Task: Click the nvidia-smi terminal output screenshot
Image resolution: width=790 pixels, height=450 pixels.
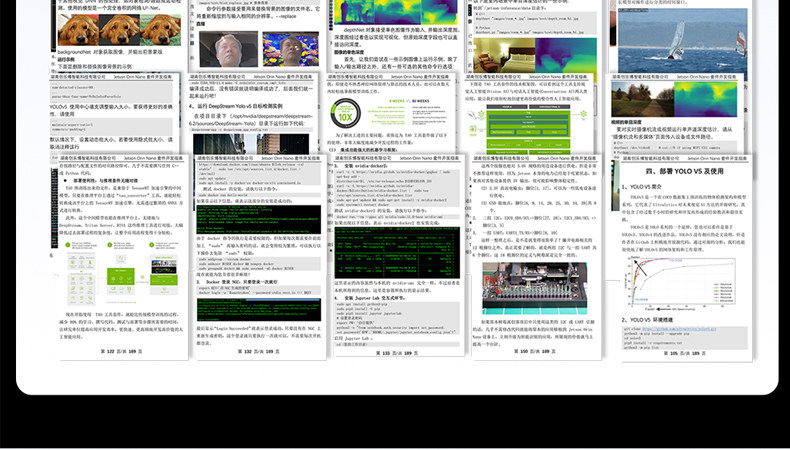Action: tap(397, 252)
